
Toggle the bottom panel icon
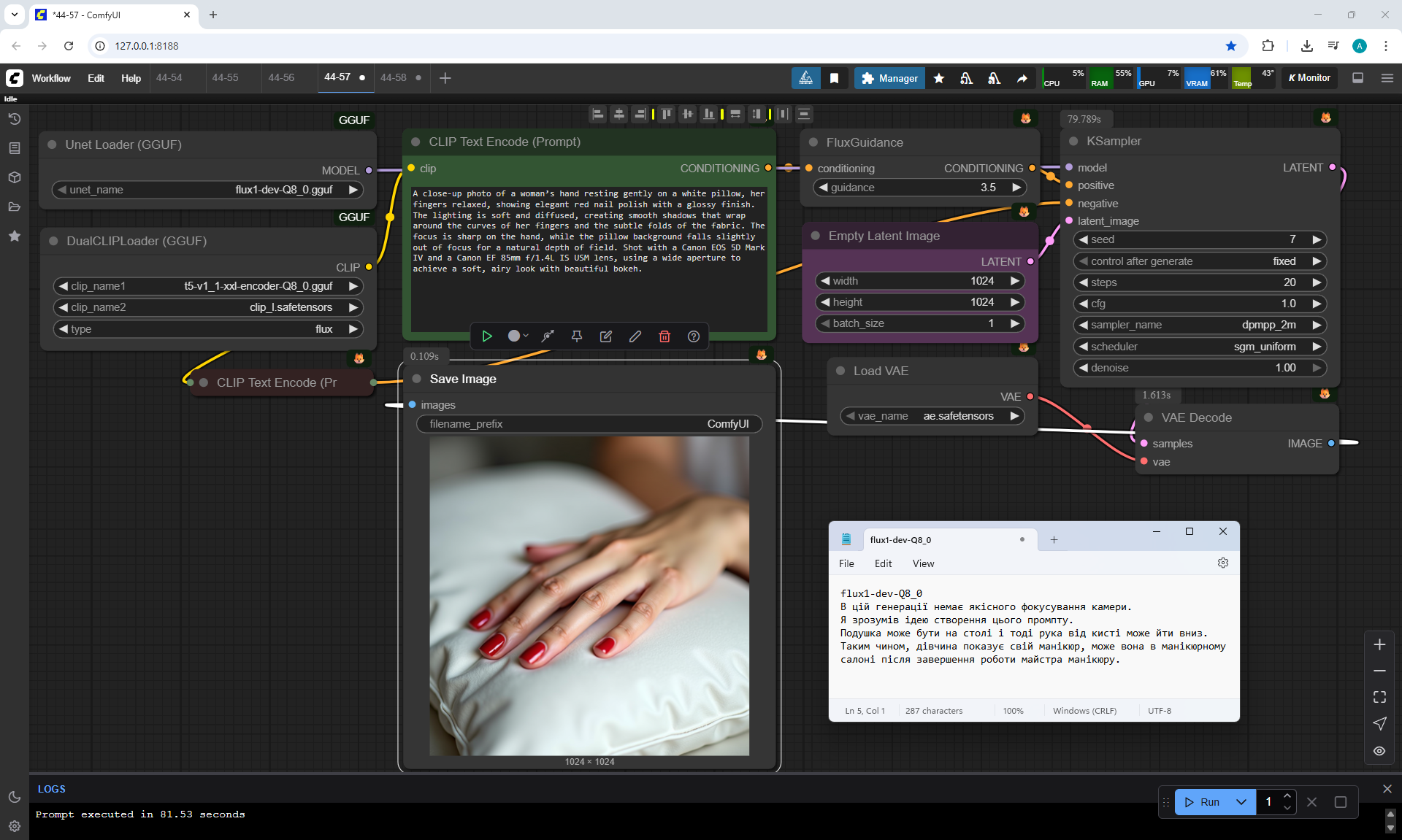click(1357, 78)
